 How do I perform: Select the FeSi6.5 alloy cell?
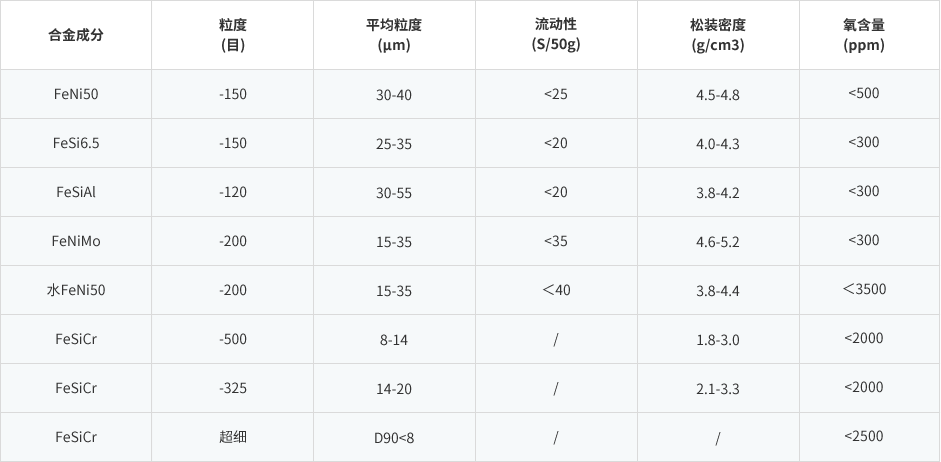point(76,143)
